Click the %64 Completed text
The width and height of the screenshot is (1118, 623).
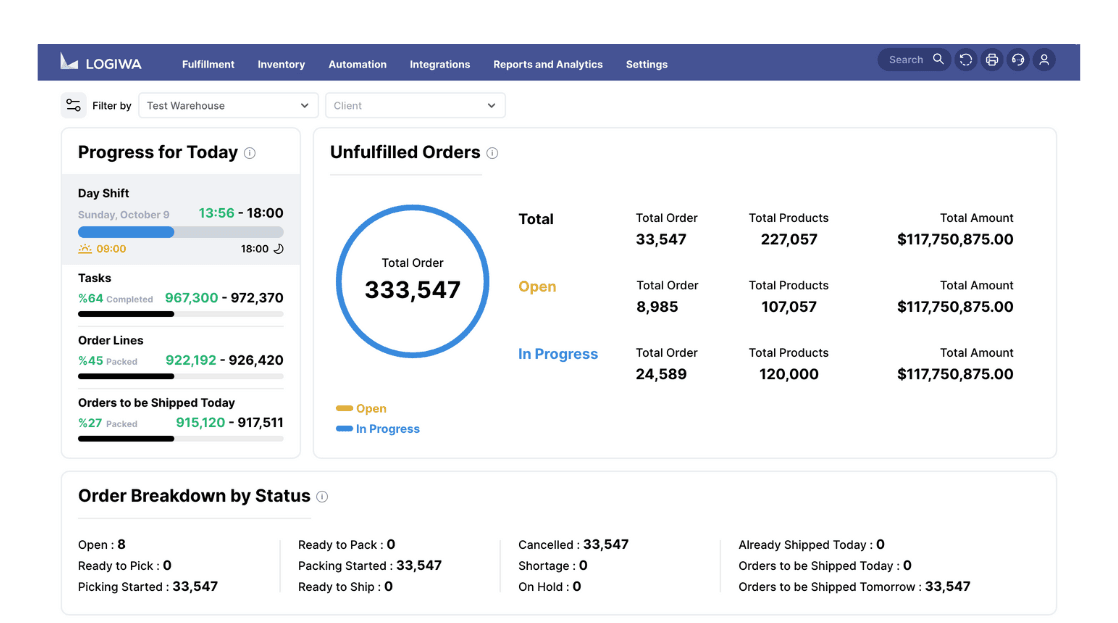(x=116, y=299)
